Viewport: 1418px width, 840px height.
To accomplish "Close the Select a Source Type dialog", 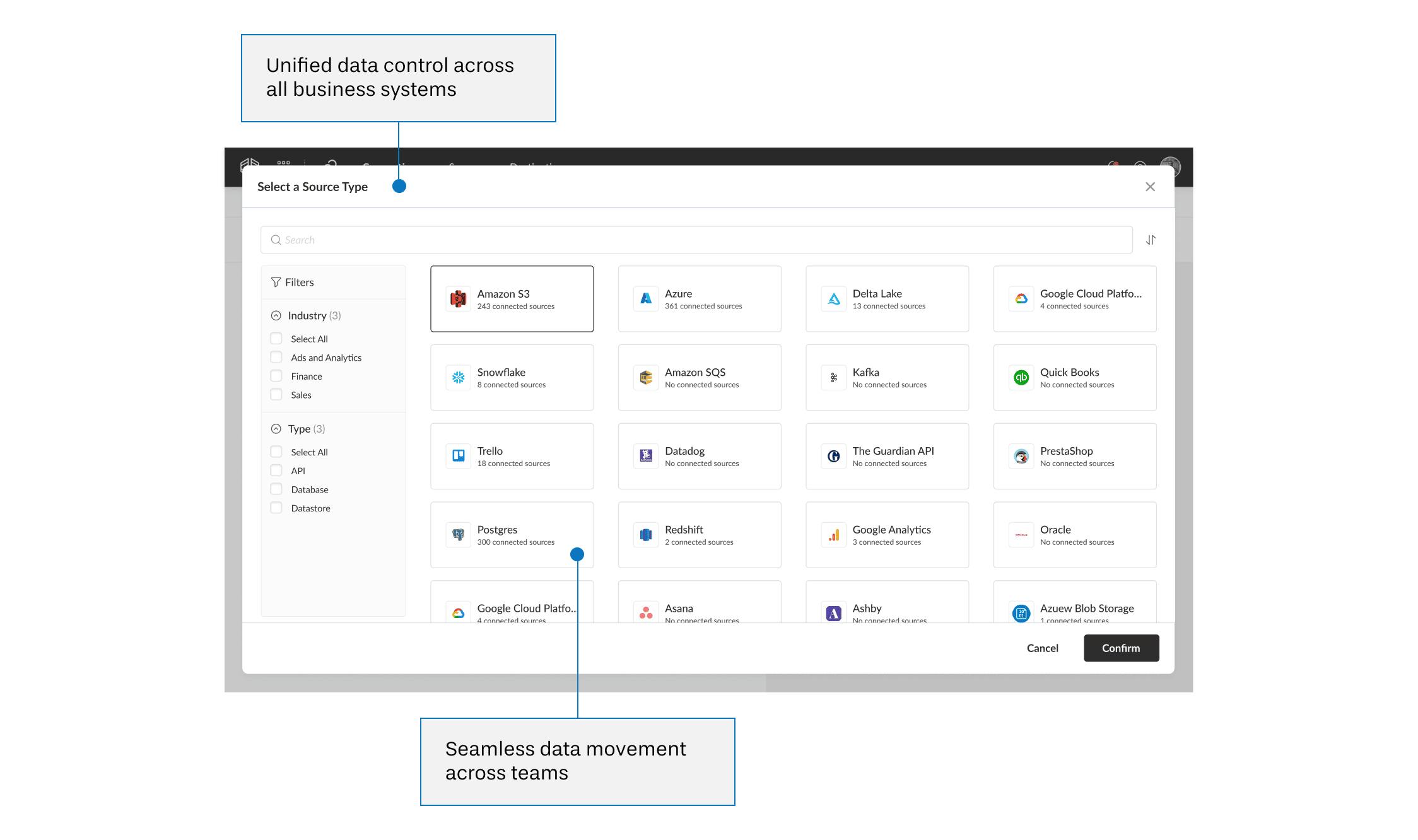I will pos(1150,187).
